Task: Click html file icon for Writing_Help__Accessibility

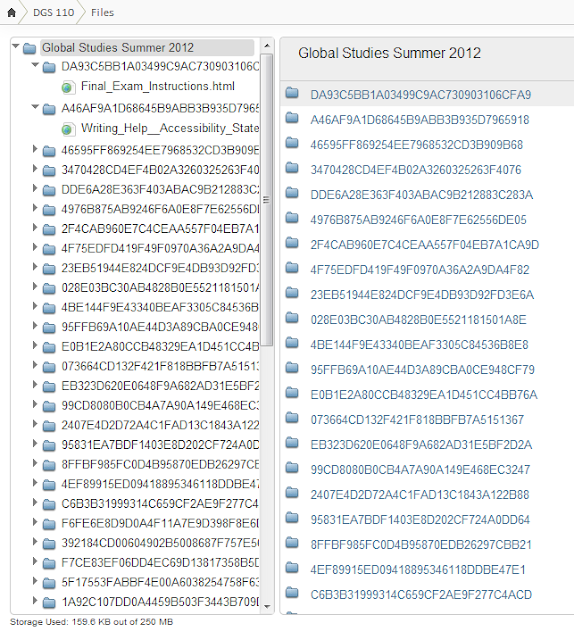Action: 68,129
